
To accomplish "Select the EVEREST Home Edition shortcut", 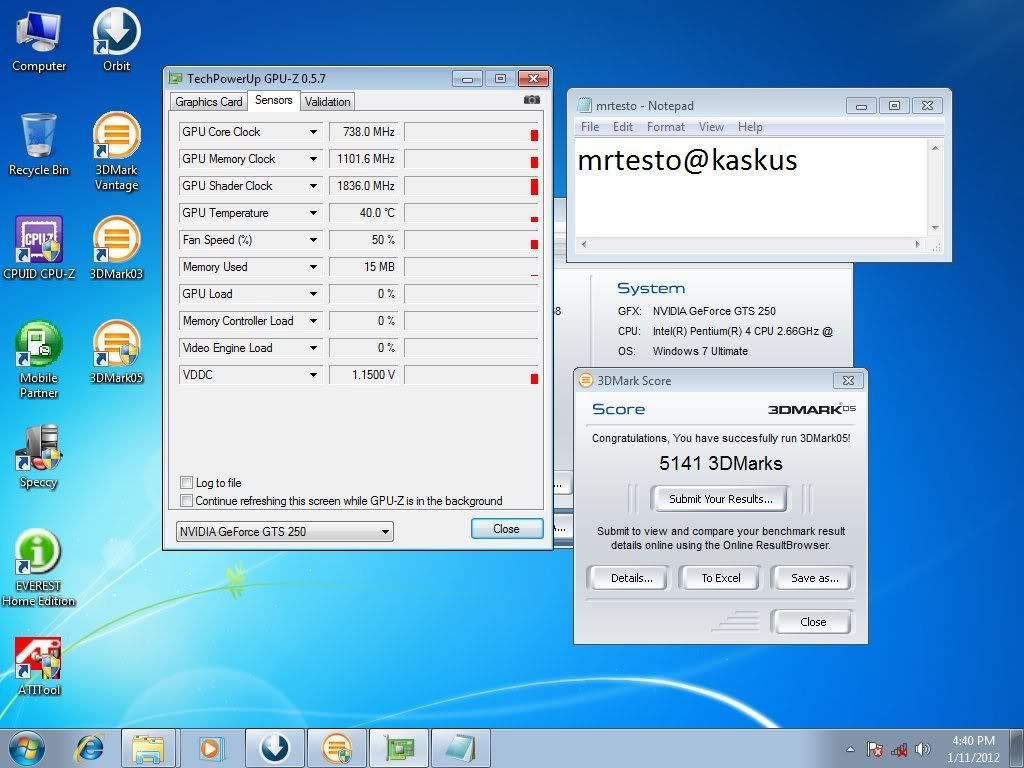I will [39, 568].
